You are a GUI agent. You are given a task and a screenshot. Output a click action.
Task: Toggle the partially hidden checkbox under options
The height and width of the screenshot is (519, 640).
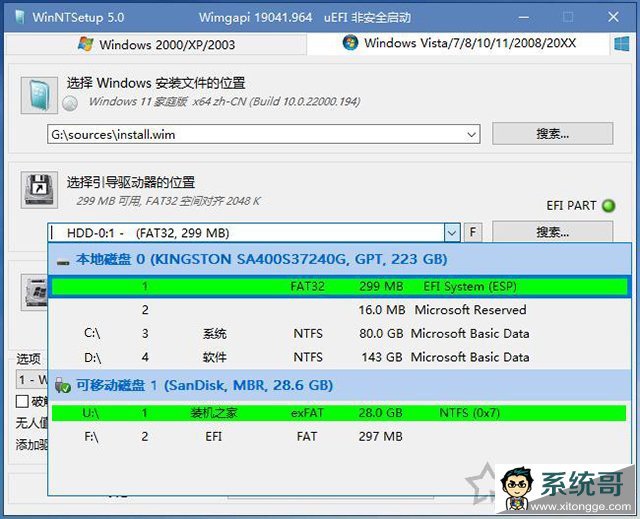coord(22,401)
